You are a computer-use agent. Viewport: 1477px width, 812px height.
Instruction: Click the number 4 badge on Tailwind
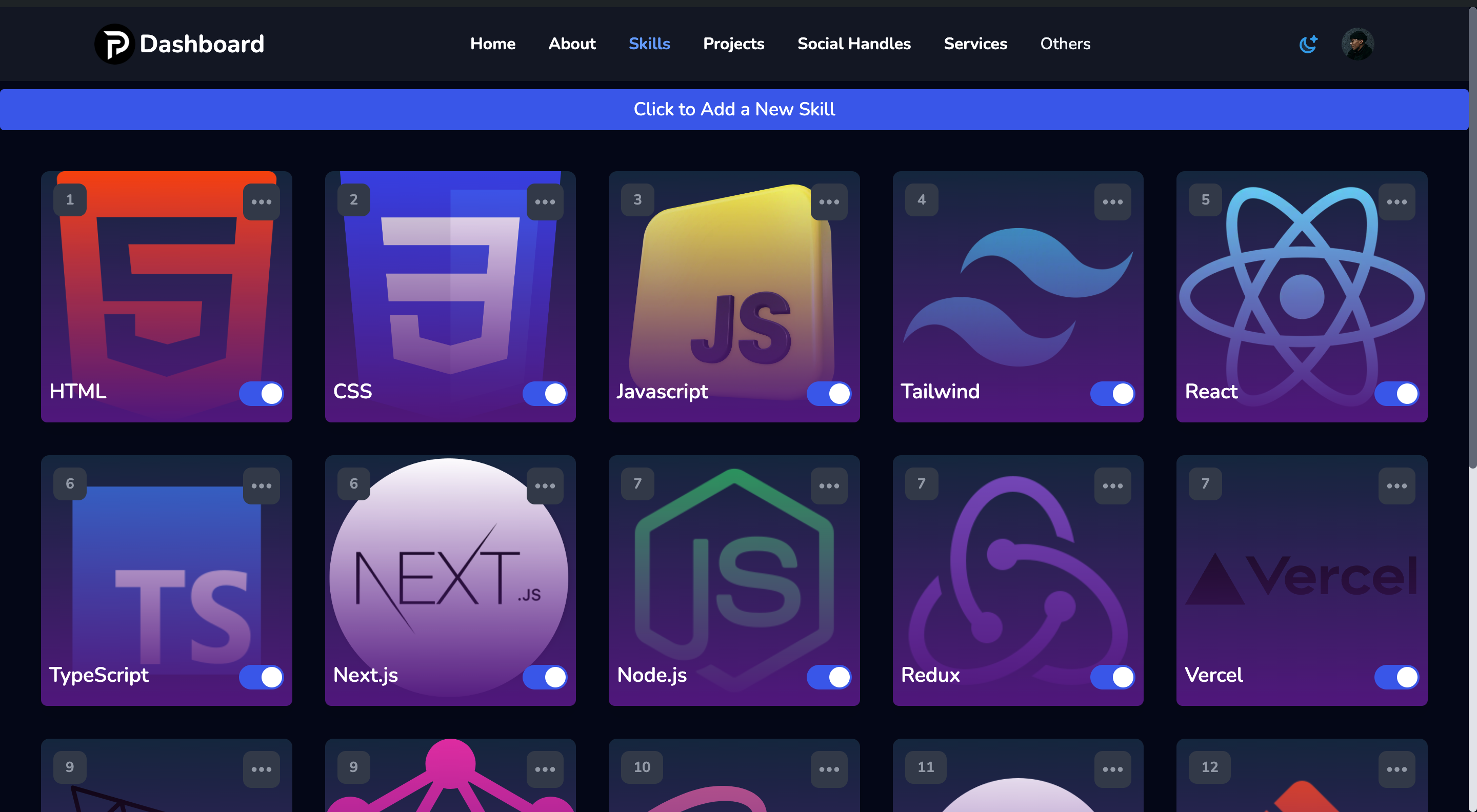coord(922,200)
